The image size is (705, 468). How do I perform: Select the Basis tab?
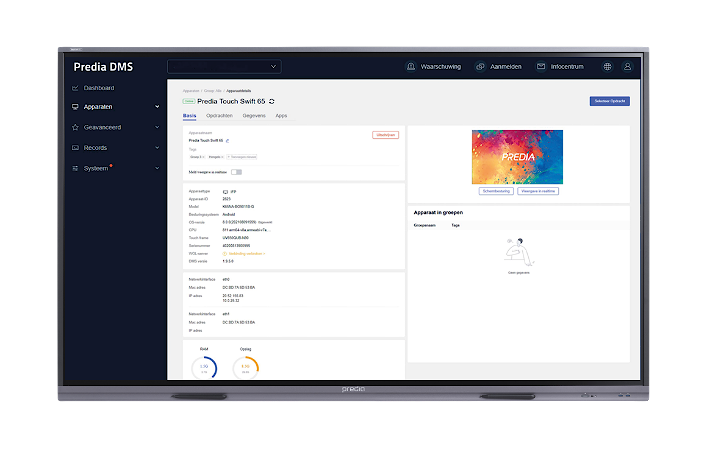click(x=189, y=116)
